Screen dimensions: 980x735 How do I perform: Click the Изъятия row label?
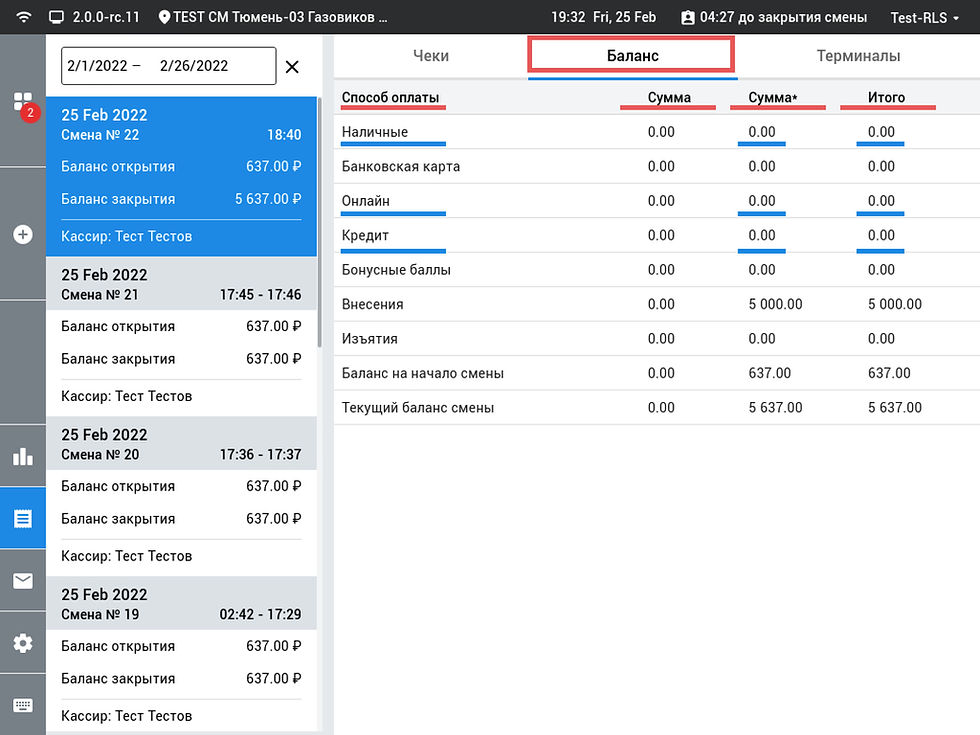tap(369, 339)
